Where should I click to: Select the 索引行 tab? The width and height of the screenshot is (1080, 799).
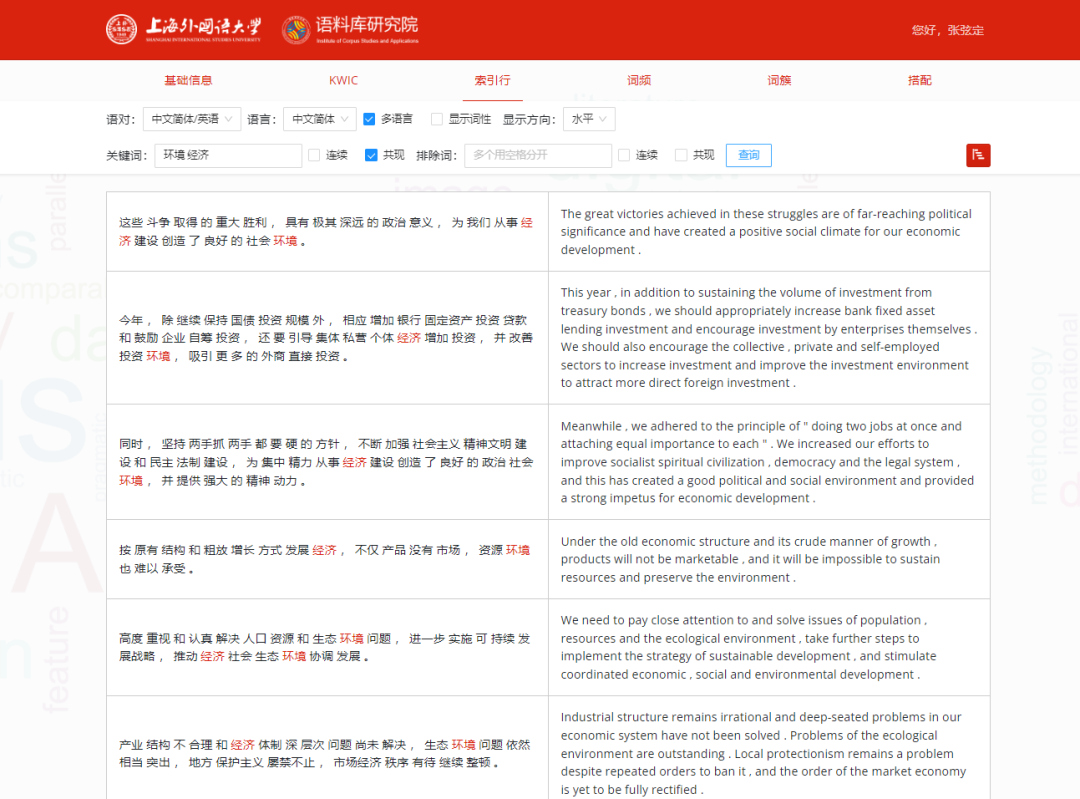pyautogui.click(x=492, y=79)
